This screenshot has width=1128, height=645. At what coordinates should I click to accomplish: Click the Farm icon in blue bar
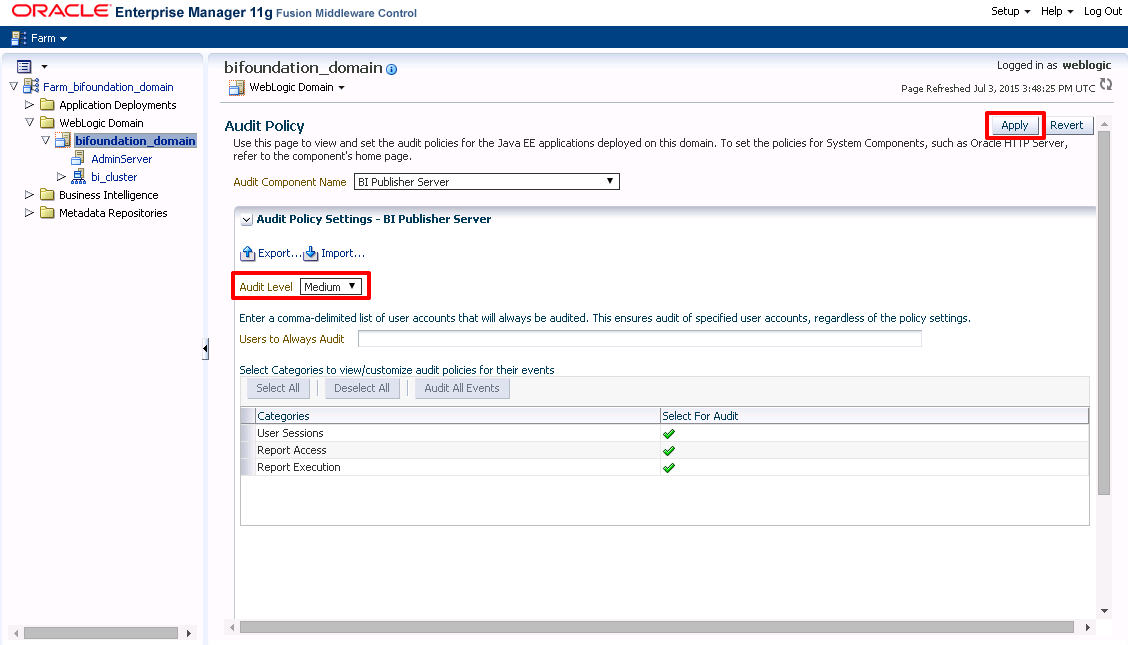[19, 38]
